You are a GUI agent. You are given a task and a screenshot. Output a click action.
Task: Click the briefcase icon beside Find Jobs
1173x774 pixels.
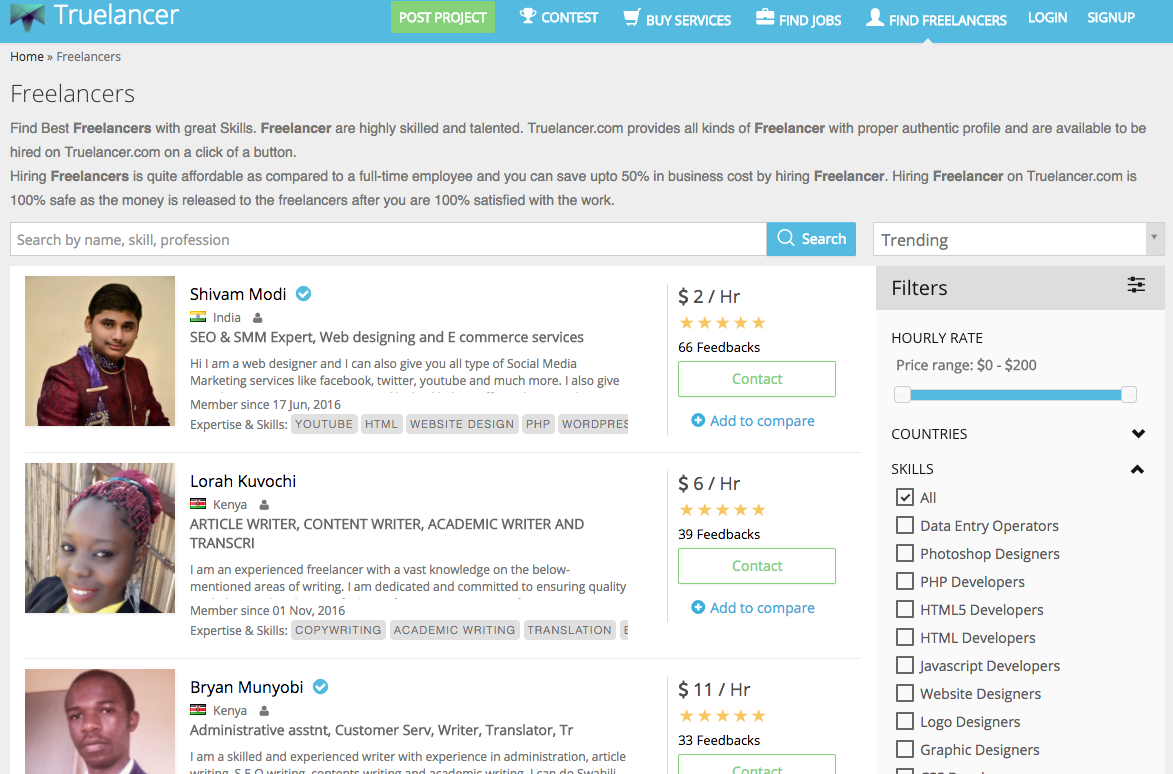tap(765, 16)
